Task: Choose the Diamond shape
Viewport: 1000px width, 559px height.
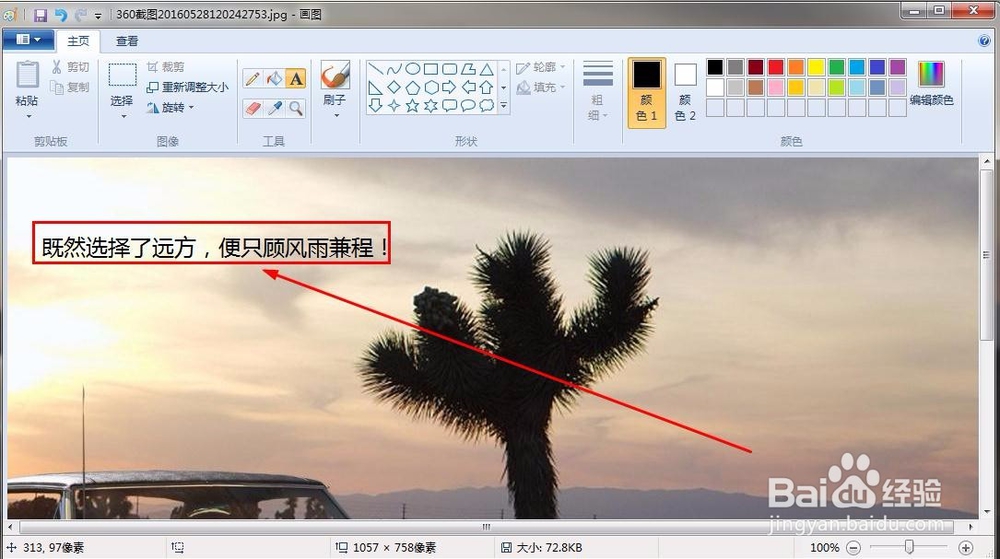Action: tap(394, 87)
